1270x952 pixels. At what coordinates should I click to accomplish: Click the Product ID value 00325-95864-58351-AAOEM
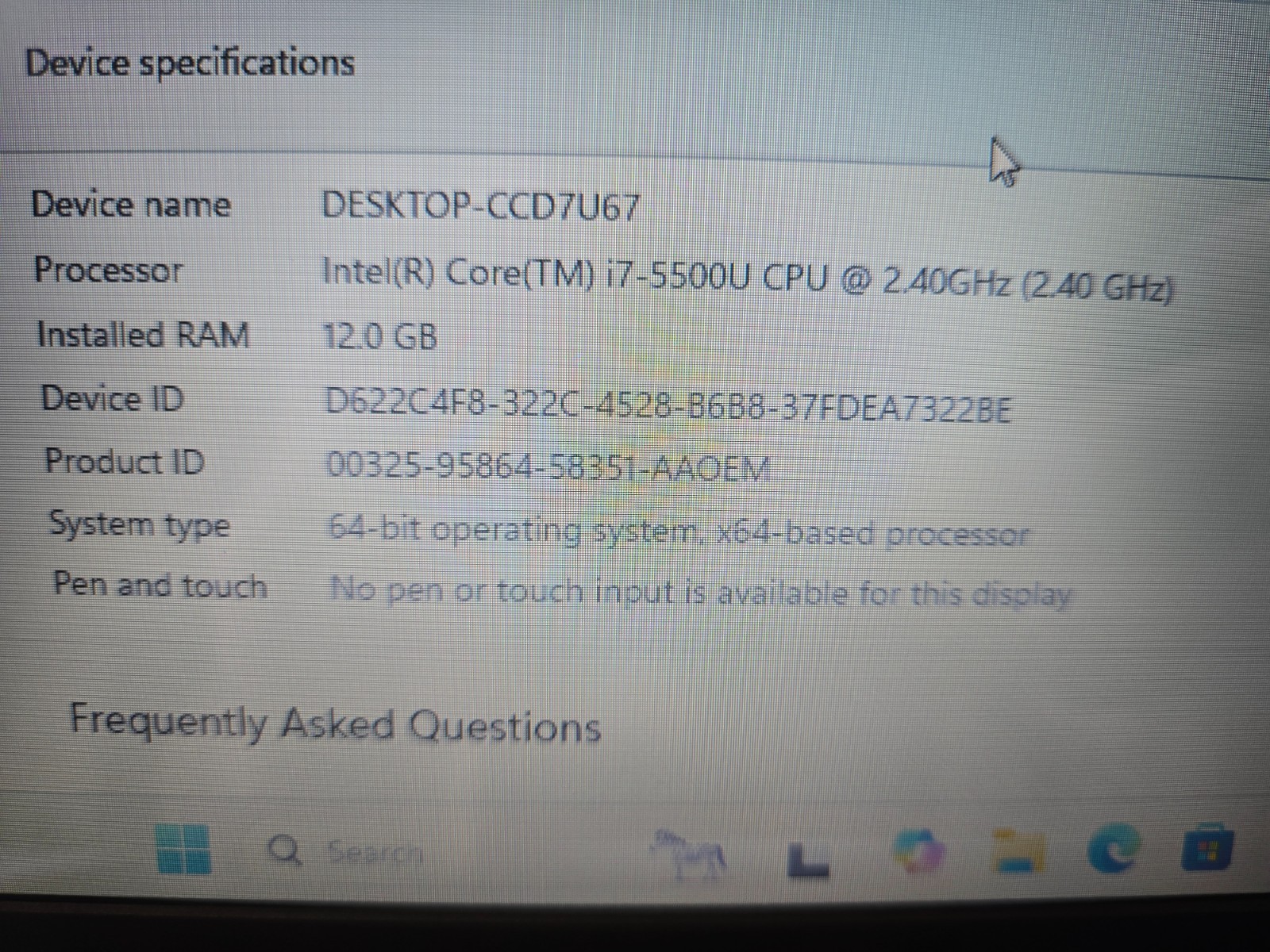click(x=548, y=468)
